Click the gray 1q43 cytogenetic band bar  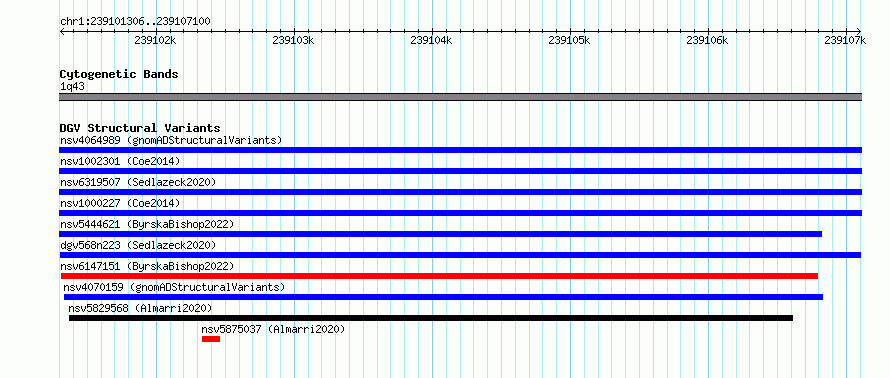point(460,97)
